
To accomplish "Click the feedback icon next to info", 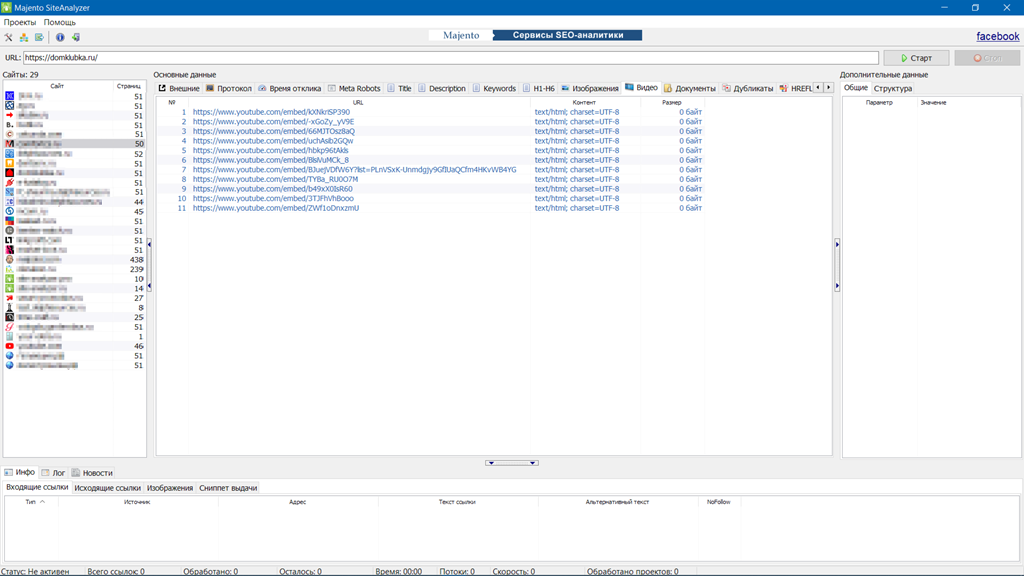I will (x=75, y=37).
